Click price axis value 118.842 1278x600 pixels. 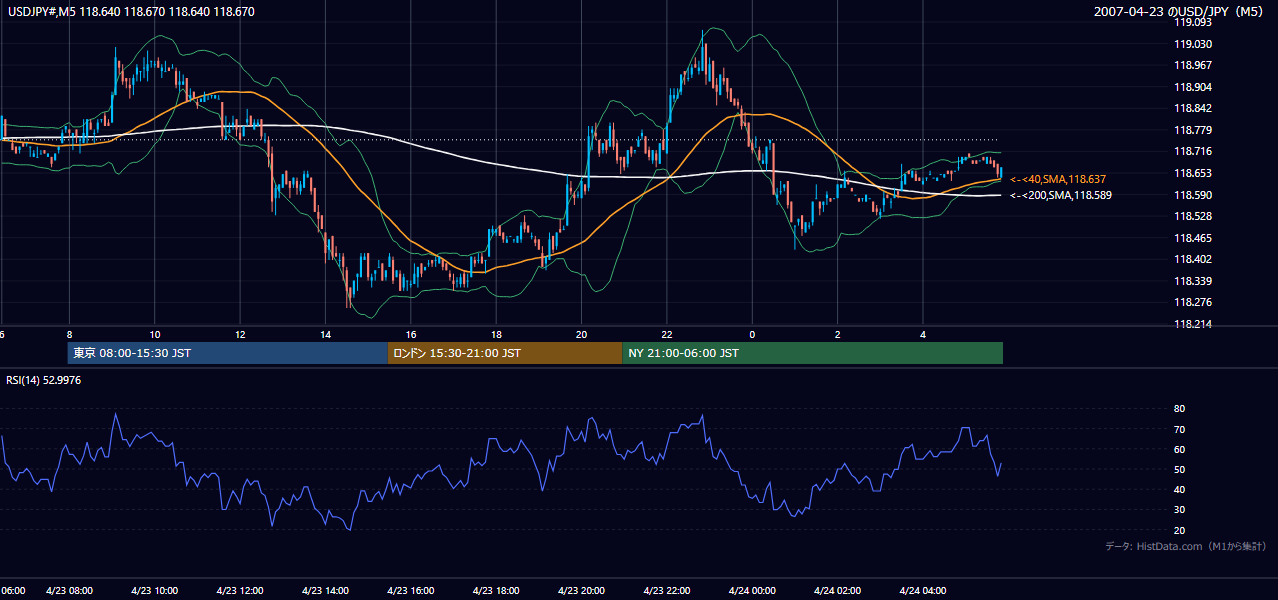coord(1193,109)
